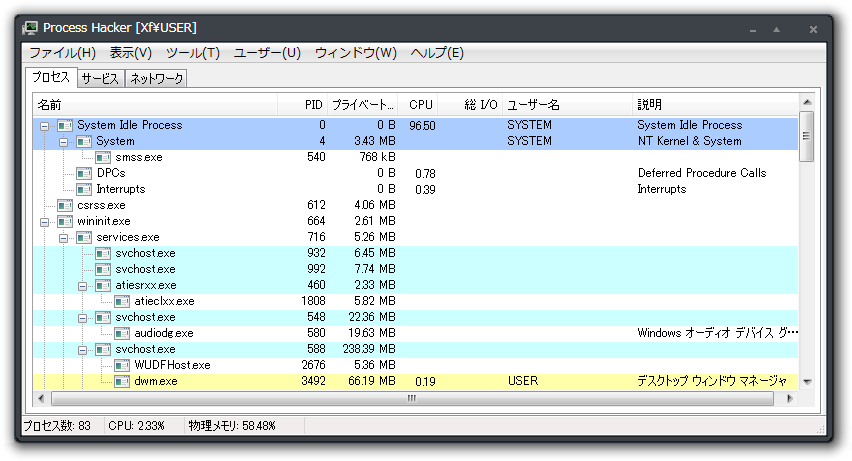This screenshot has height=461, width=852.
Task: Click the icon beside System process
Action: click(x=84, y=141)
